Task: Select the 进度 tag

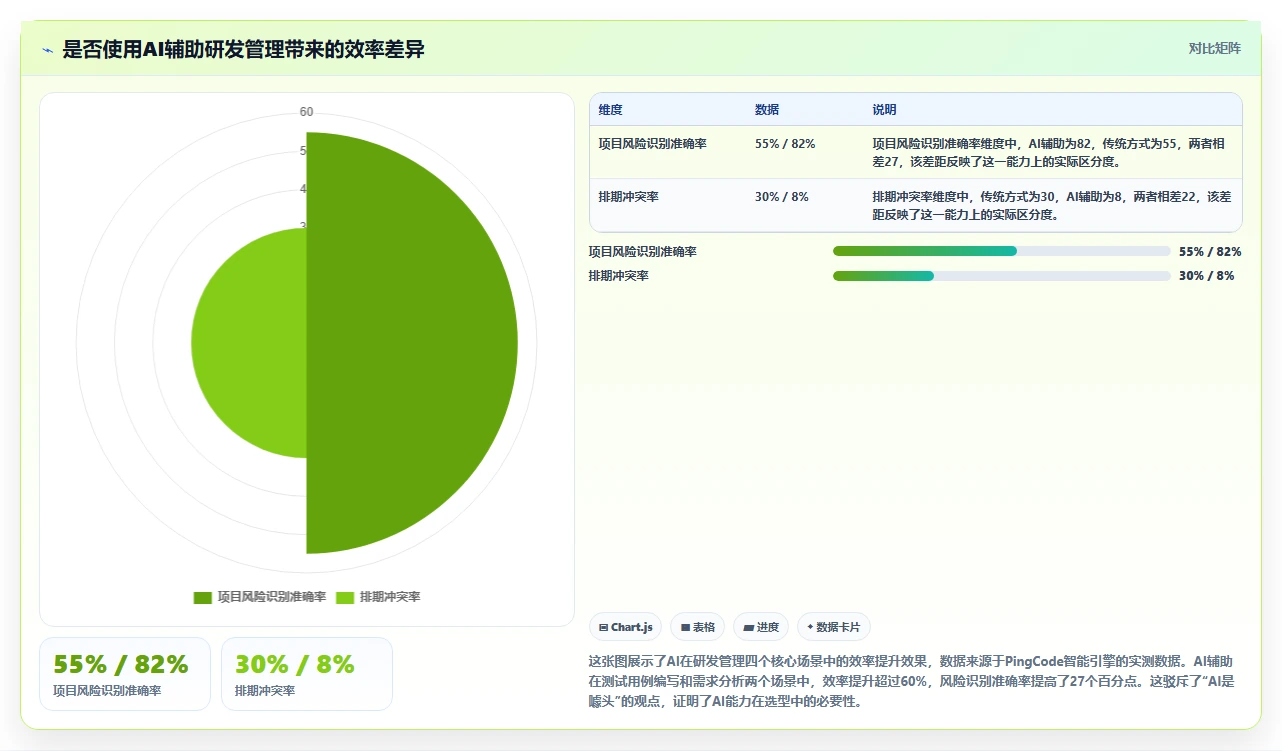Action: coord(761,627)
